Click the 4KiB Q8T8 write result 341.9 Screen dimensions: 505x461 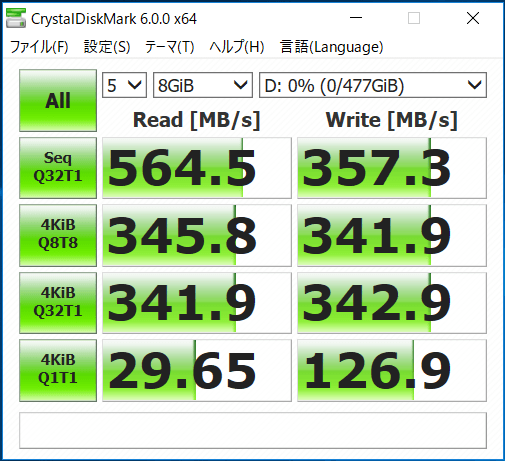[392, 235]
